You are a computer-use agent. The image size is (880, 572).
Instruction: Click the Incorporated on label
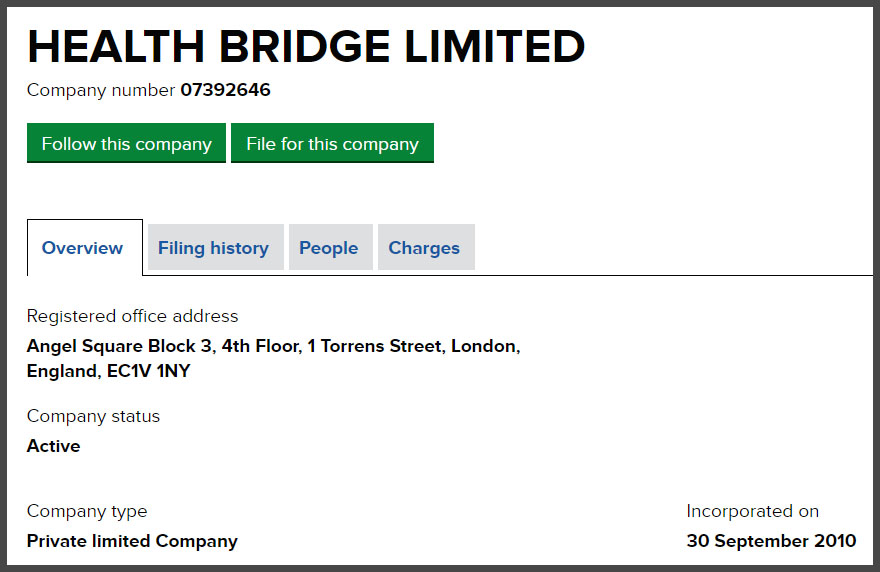point(752,511)
